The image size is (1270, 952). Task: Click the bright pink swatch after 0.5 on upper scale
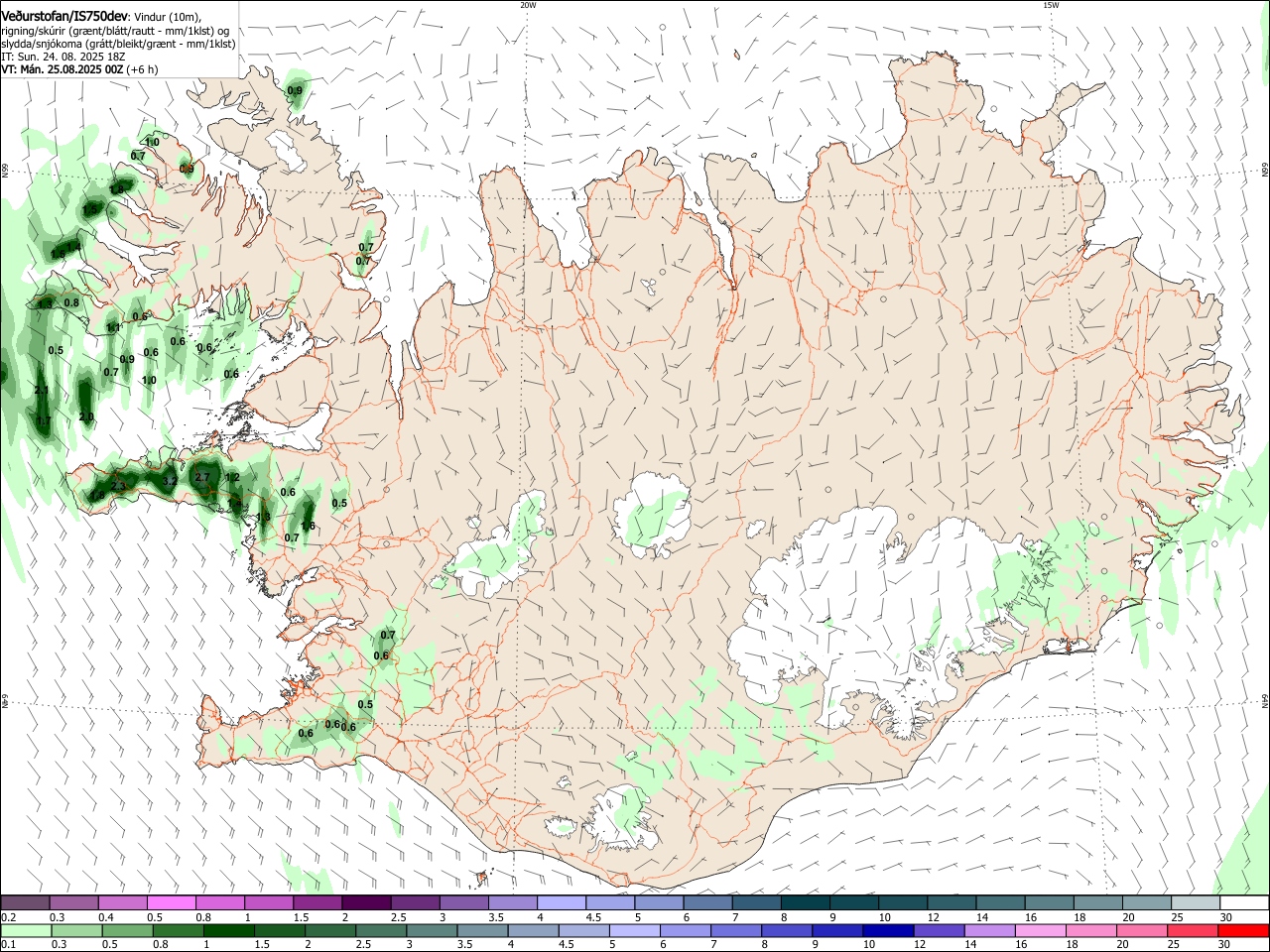pos(171,902)
